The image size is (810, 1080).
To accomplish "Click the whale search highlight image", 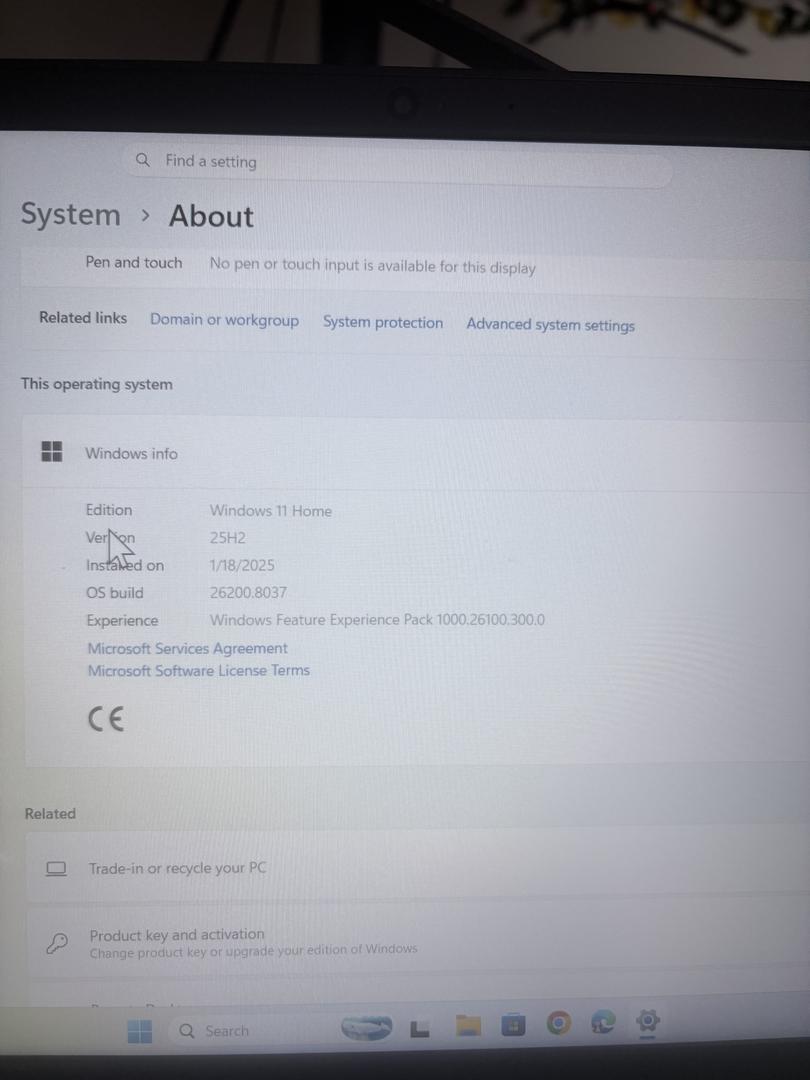I will pos(367,1028).
